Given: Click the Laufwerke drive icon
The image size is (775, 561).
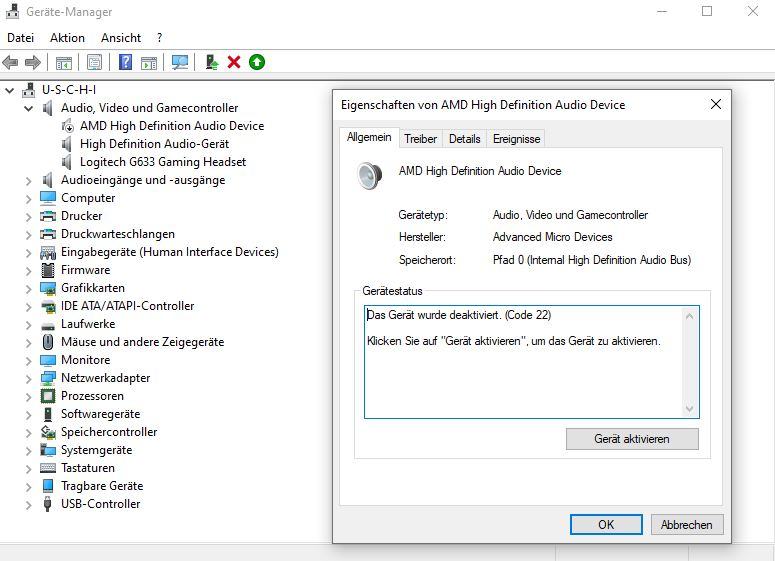Looking at the screenshot, I should click(48, 325).
